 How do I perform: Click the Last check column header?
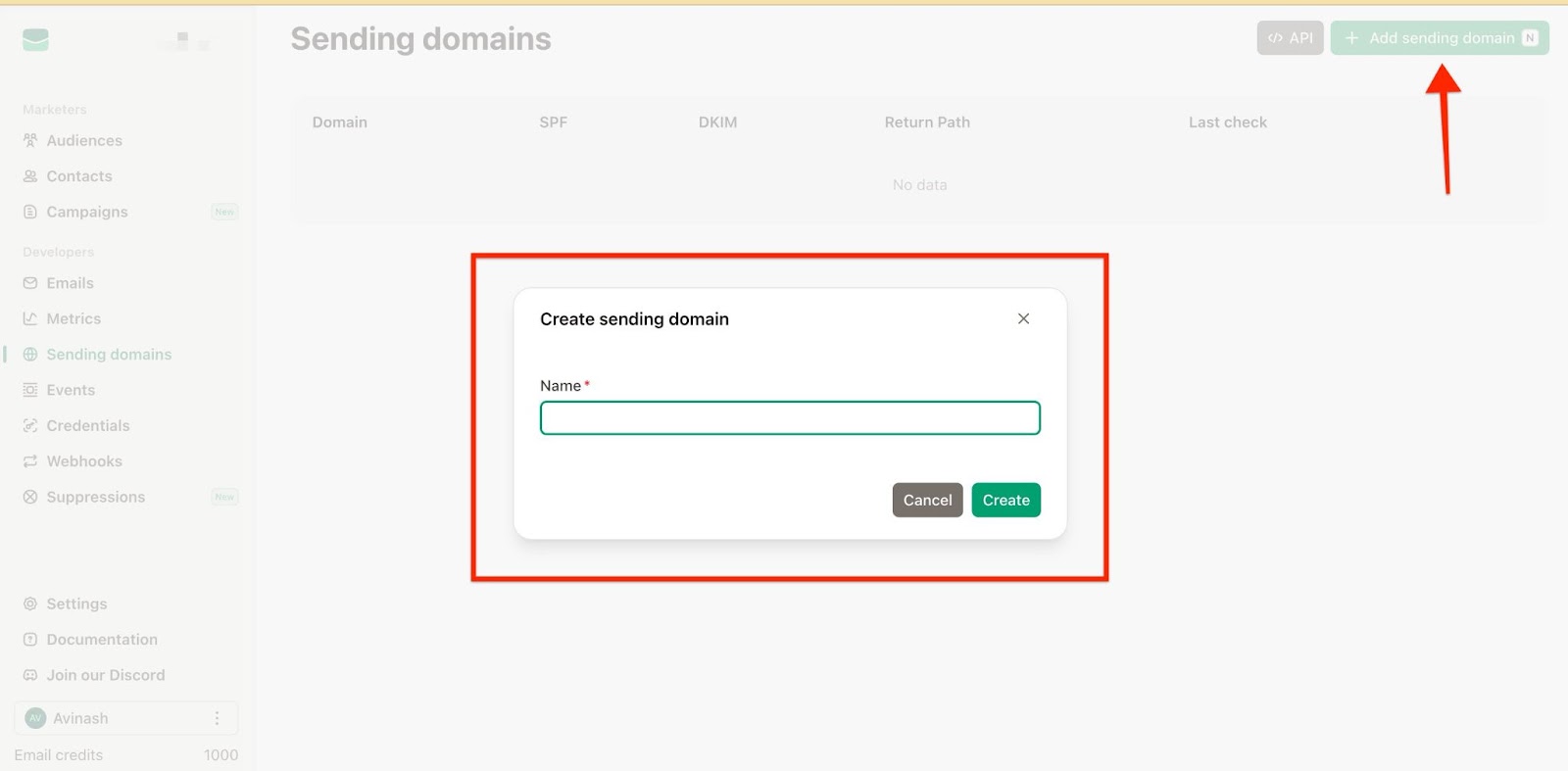[1228, 122]
